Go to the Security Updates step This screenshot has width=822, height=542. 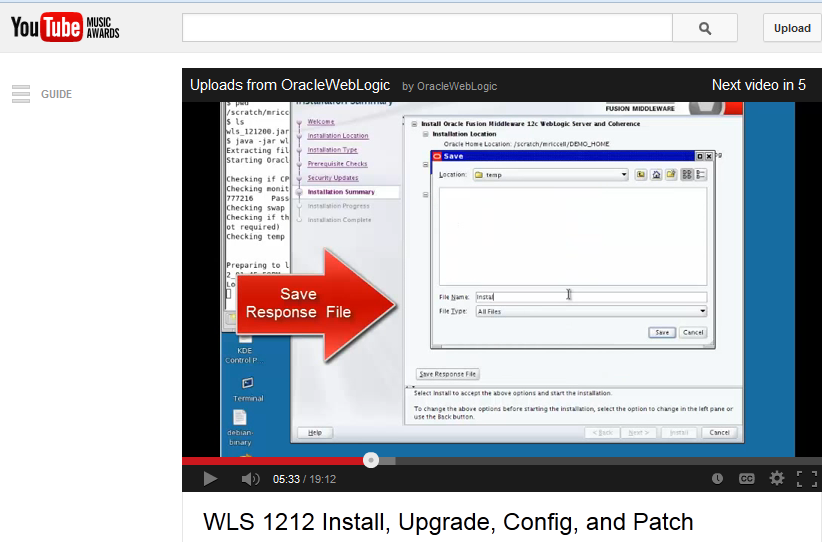[333, 178]
